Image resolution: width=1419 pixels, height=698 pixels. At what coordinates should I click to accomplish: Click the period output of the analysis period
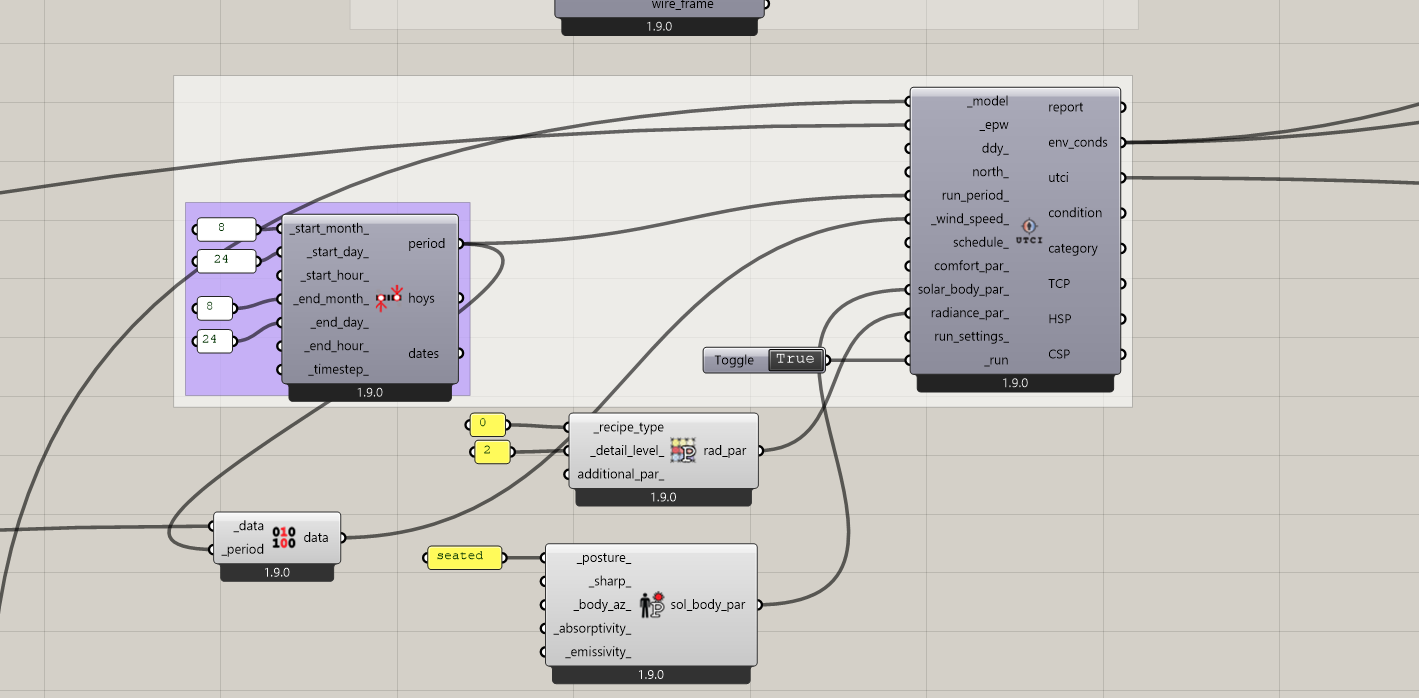coord(428,244)
